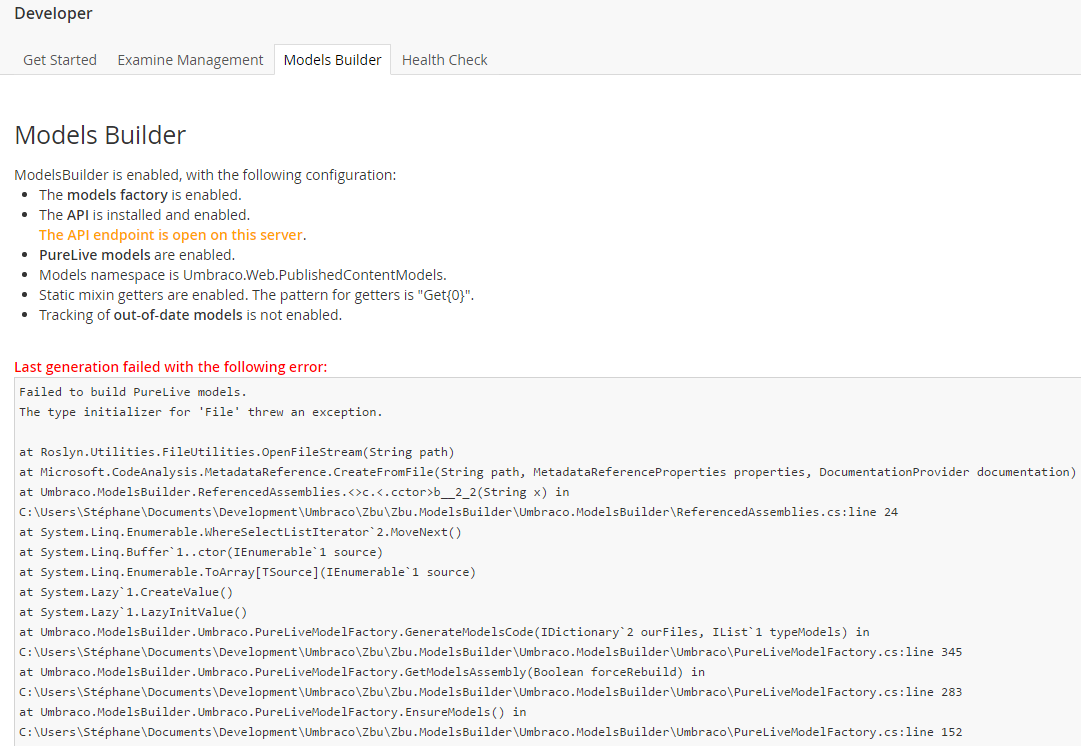Click Lazy CreateValue stack line
The height and width of the screenshot is (746, 1081).
[126, 592]
